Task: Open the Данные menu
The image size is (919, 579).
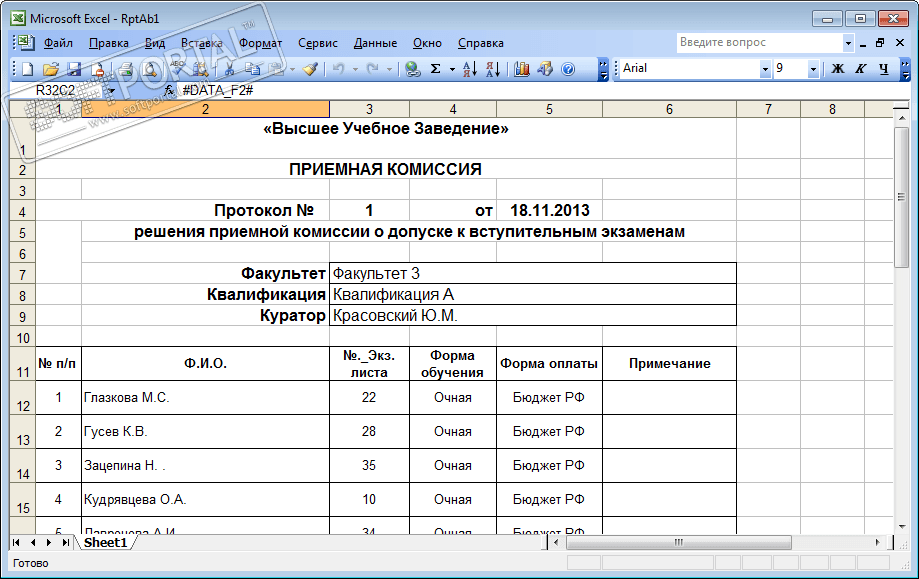Action: (375, 43)
